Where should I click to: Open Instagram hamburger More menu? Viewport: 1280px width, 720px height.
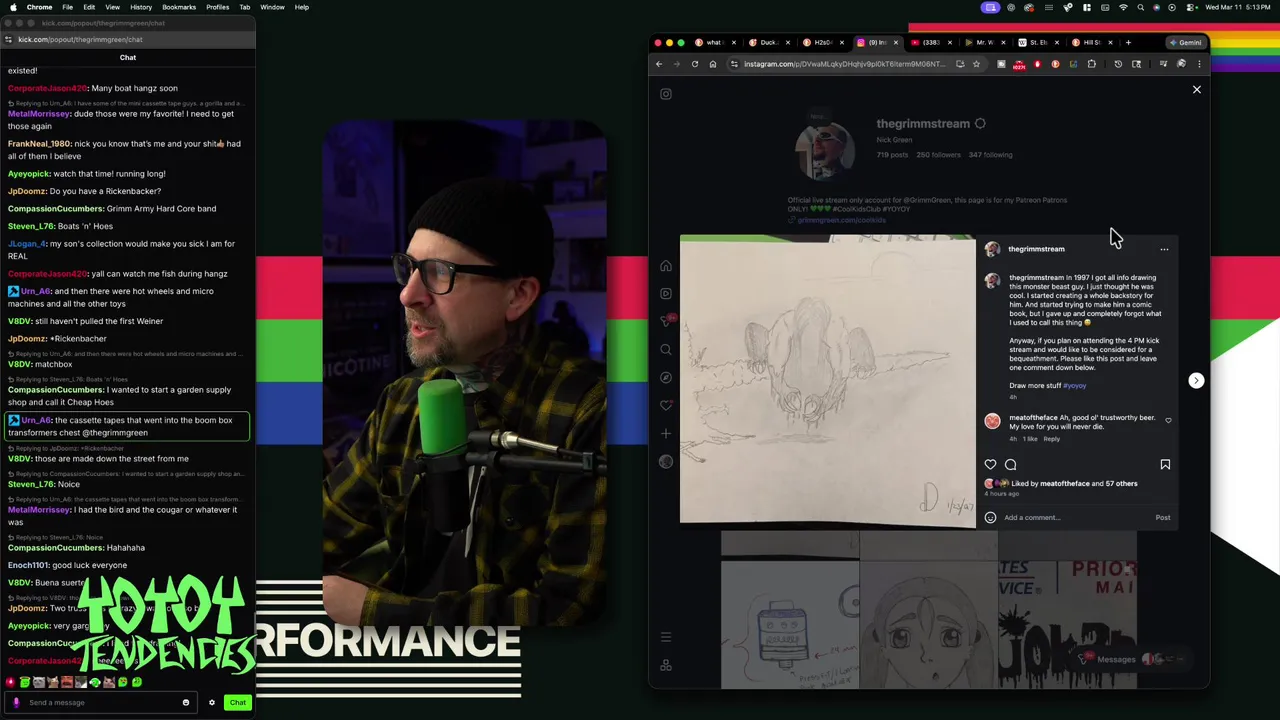pos(666,637)
